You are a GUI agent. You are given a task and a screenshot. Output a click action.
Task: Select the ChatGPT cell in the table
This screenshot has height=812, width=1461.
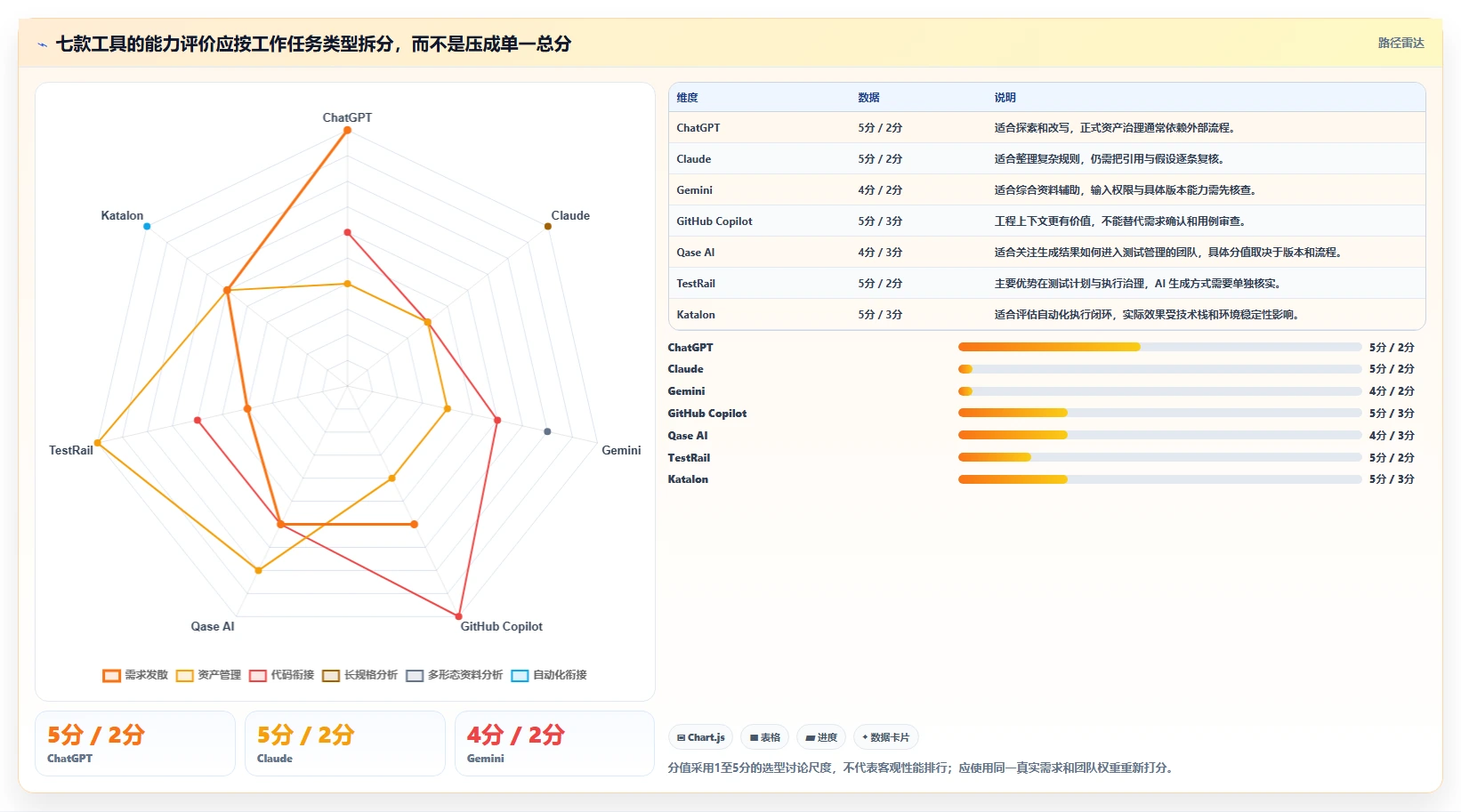(698, 128)
